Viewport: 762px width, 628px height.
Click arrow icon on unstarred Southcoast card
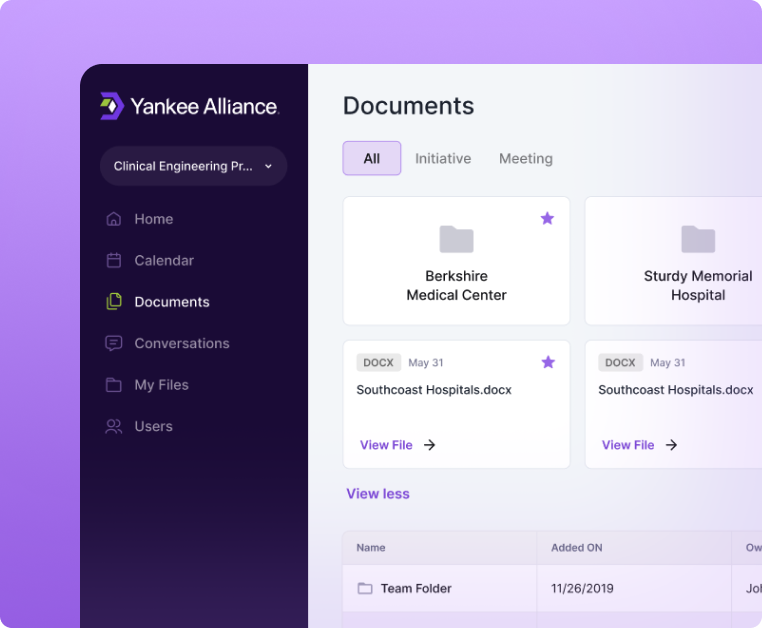672,445
